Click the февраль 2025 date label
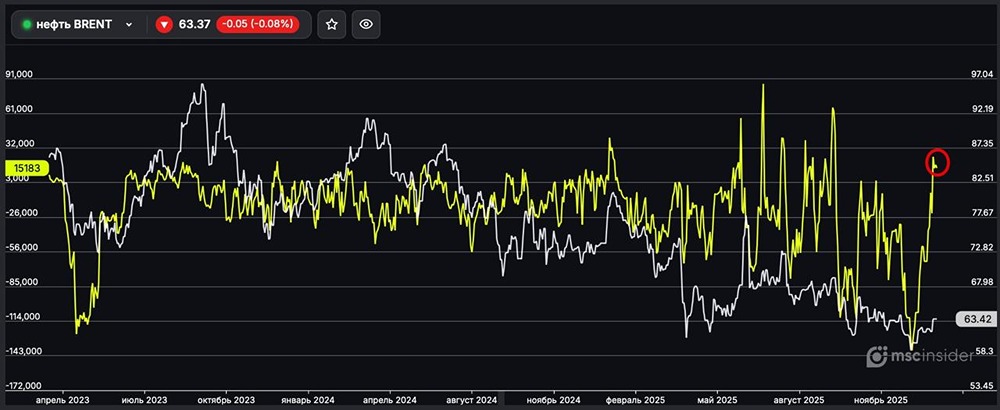 [635, 400]
